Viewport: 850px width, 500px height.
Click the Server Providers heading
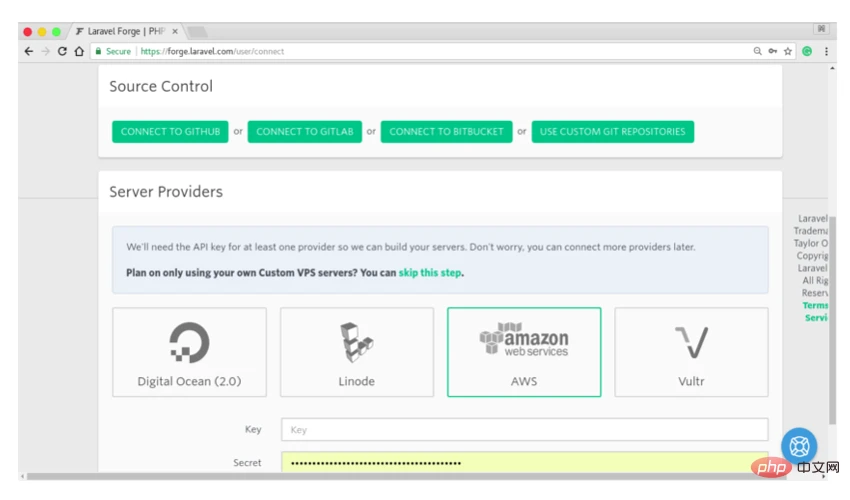[x=166, y=191]
